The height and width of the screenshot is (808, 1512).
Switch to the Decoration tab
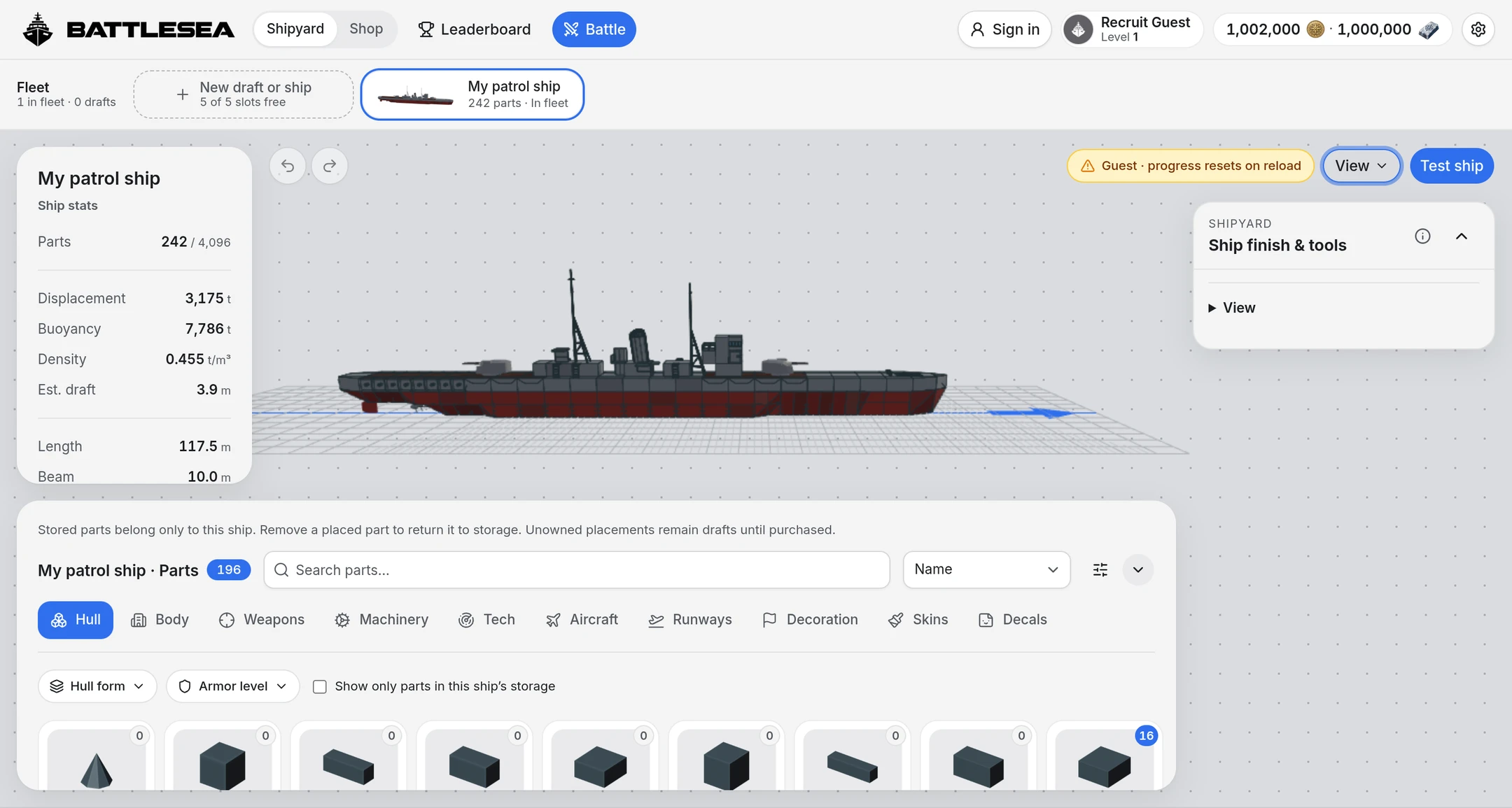pos(810,620)
